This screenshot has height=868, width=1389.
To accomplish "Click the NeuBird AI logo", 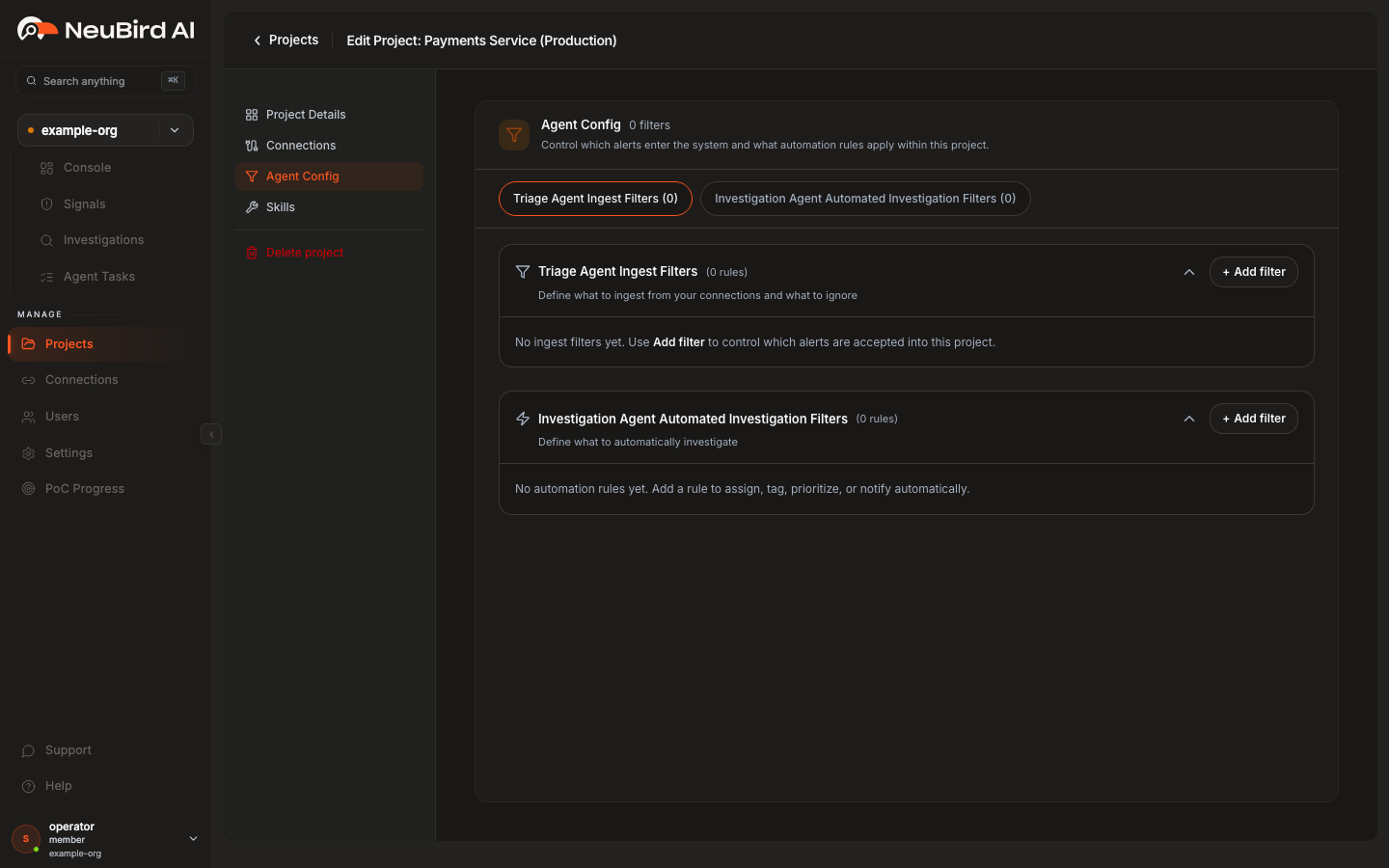I will (x=106, y=30).
